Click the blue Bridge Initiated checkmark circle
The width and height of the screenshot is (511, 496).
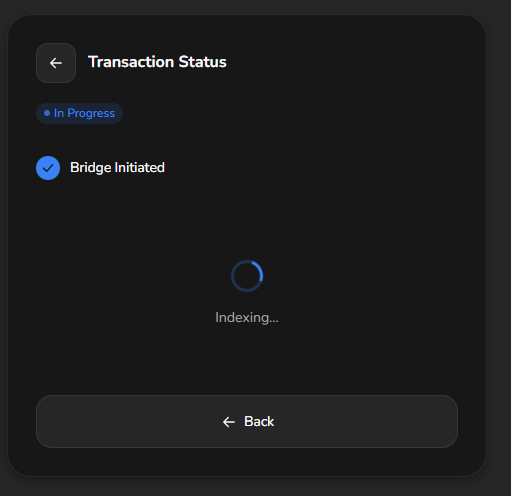(x=48, y=168)
